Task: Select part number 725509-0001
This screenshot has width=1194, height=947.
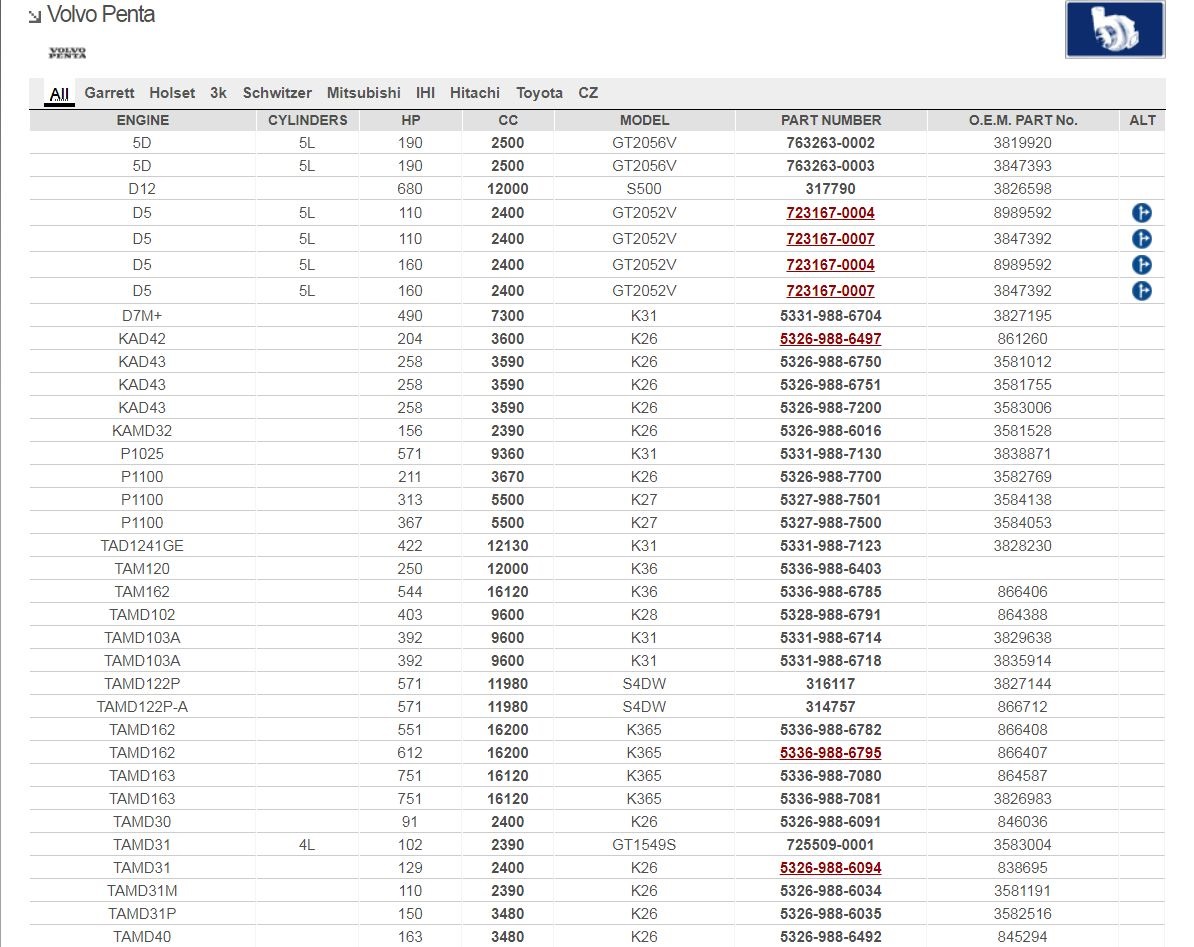Action: 830,844
